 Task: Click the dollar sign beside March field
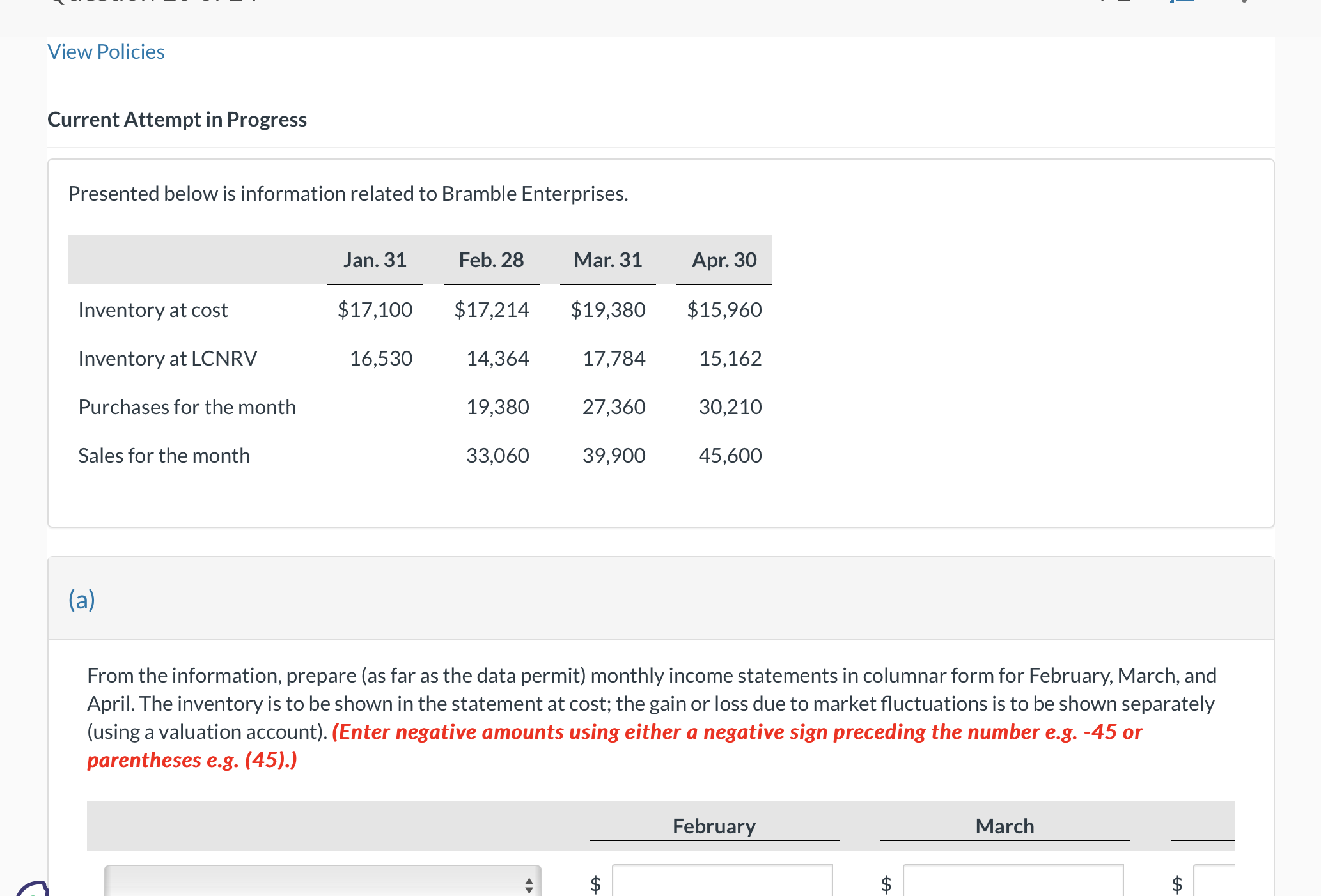click(x=886, y=884)
